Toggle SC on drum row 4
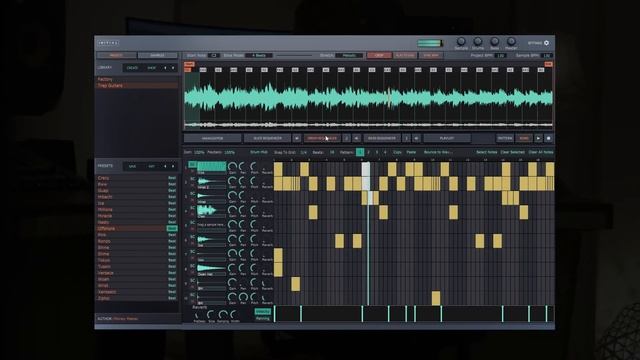The width and height of the screenshot is (640, 360). 192,208
